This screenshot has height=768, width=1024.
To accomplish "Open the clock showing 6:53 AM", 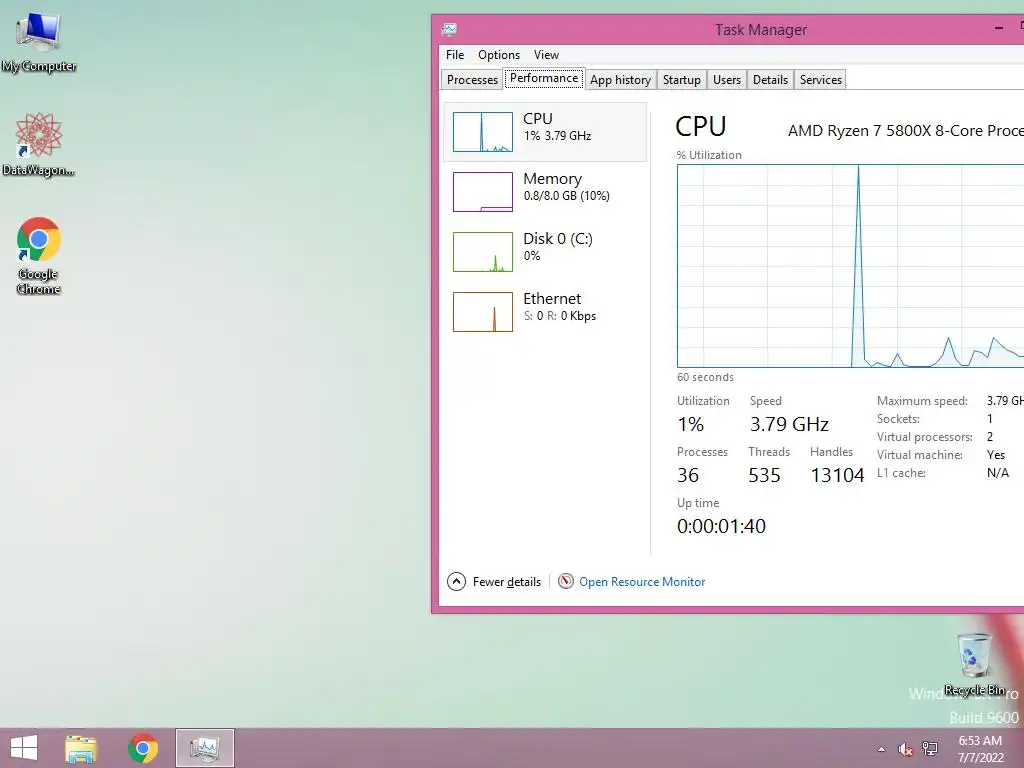I will point(980,749).
